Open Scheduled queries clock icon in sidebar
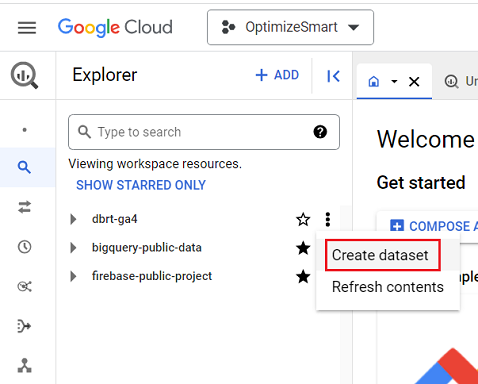 (24, 247)
